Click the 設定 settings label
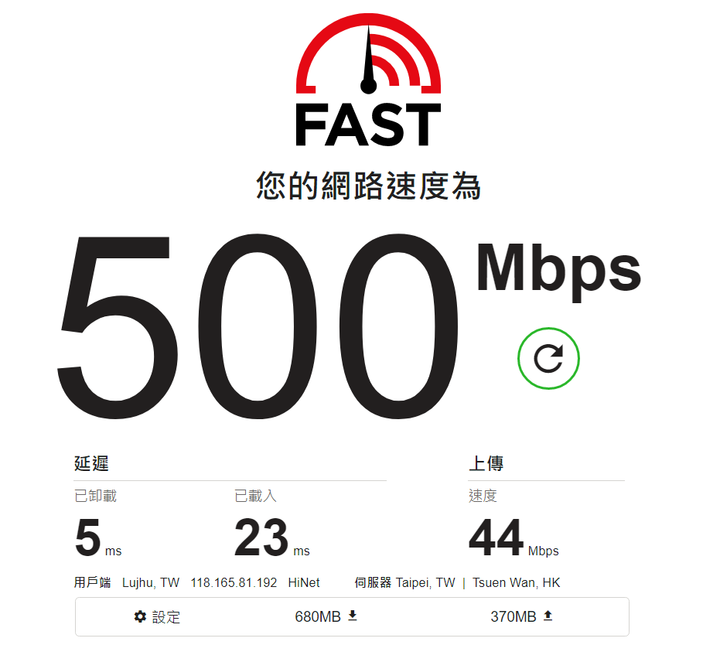The image size is (720, 645). pyautogui.click(x=166, y=617)
